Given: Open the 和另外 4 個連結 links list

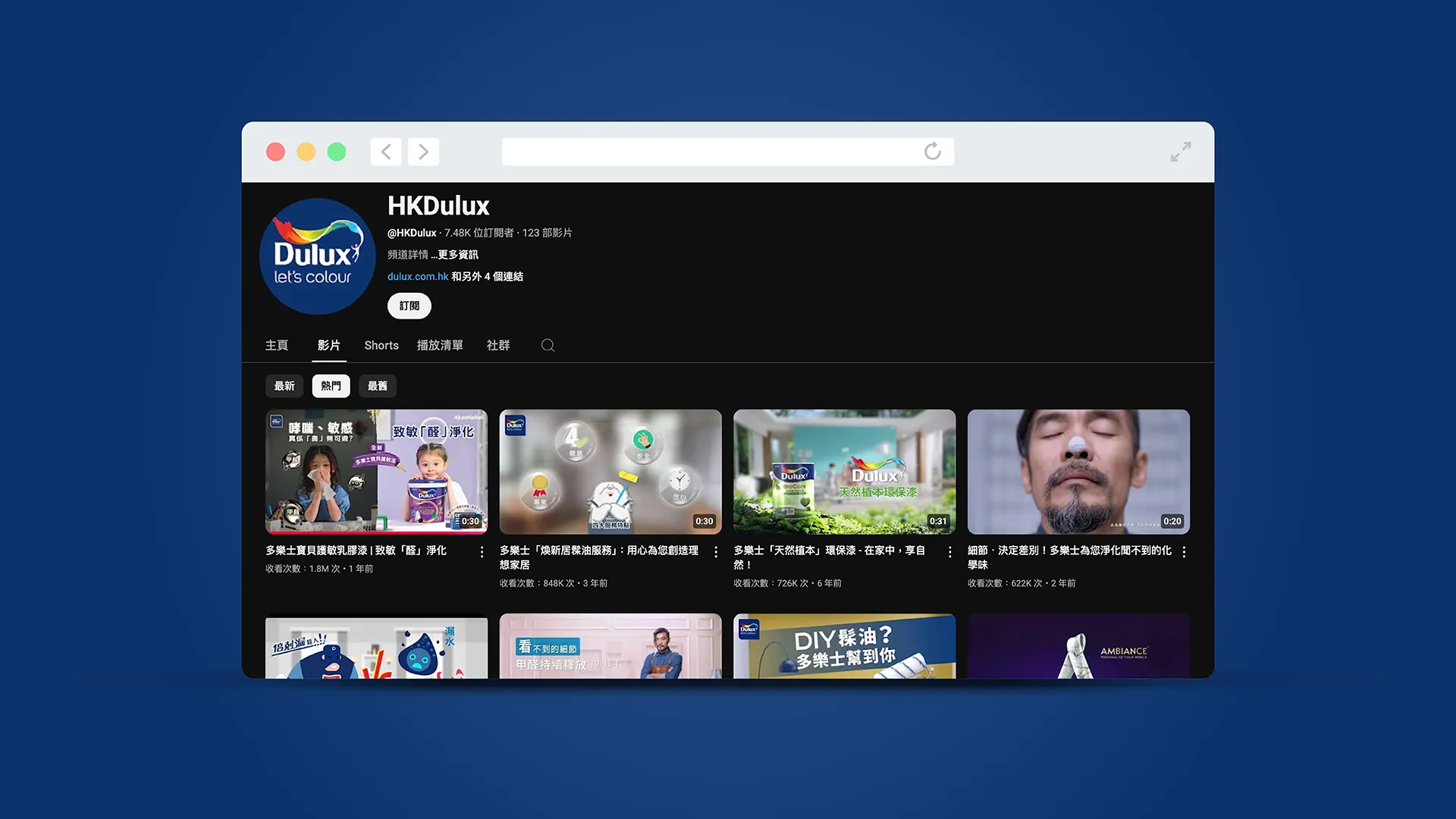Looking at the screenshot, I should pyautogui.click(x=488, y=277).
